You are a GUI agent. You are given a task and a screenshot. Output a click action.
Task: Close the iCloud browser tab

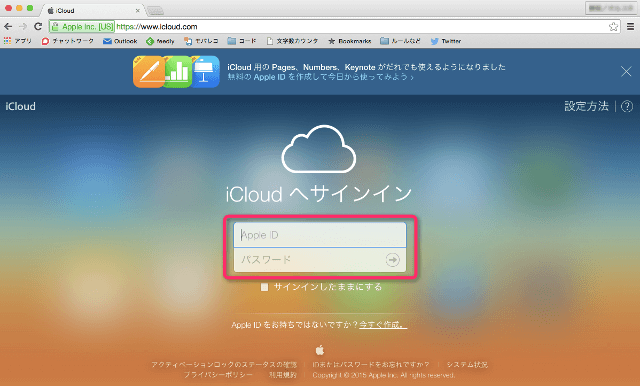click(x=138, y=11)
